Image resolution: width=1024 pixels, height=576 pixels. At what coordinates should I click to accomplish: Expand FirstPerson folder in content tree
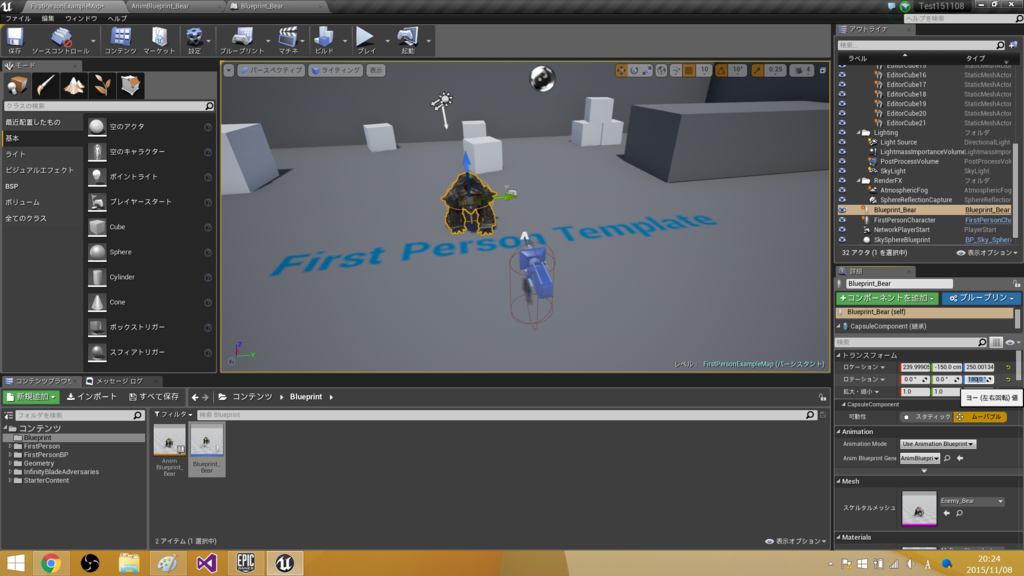point(10,447)
